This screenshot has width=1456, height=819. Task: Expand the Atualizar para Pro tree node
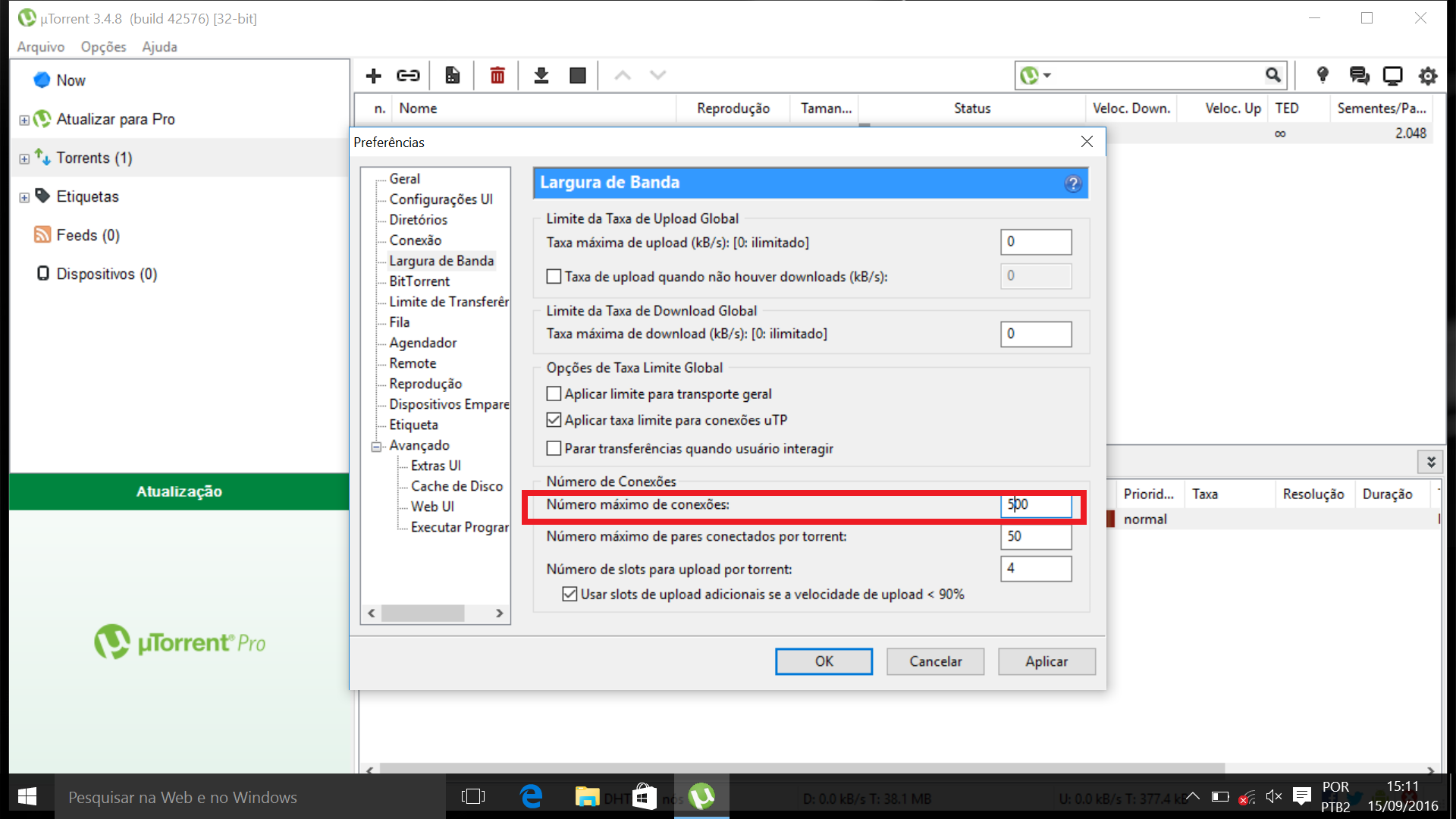(x=24, y=120)
